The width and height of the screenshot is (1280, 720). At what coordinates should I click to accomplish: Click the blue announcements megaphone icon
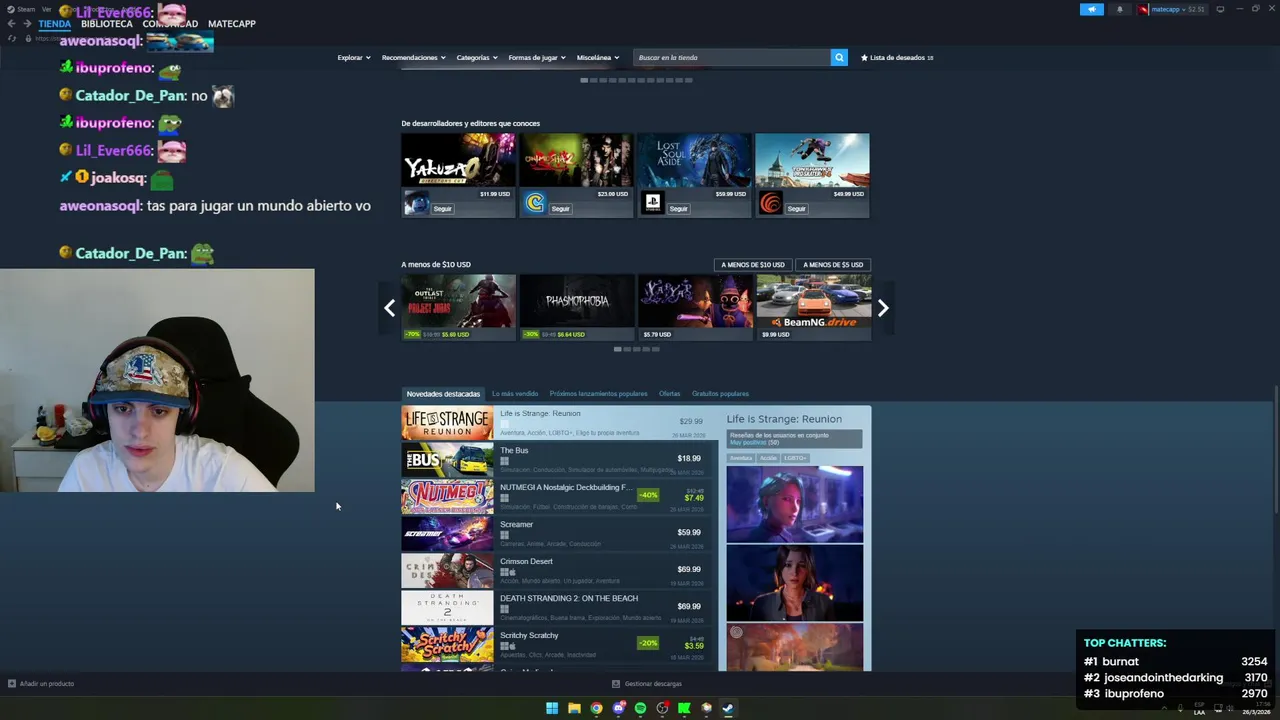point(1091,9)
